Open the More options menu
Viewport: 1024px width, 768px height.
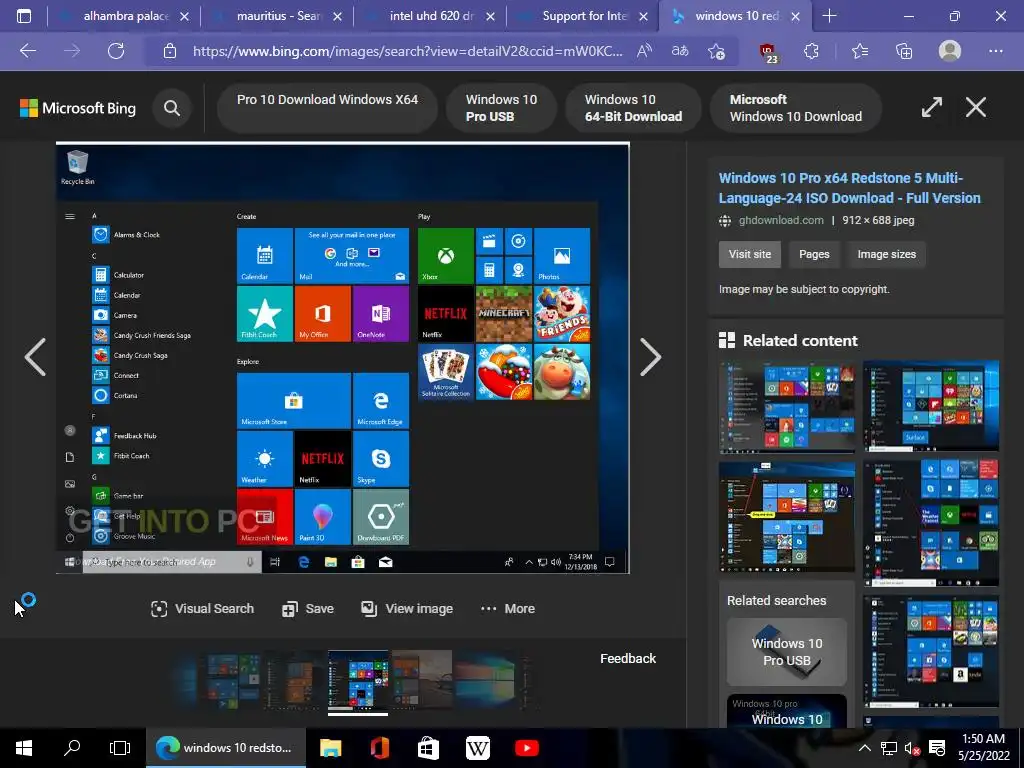click(x=507, y=609)
